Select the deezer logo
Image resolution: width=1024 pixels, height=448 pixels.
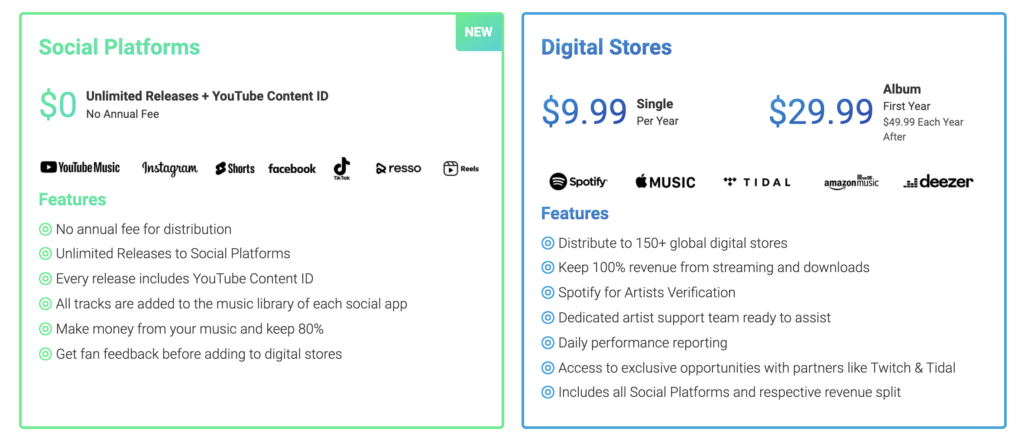(x=938, y=182)
